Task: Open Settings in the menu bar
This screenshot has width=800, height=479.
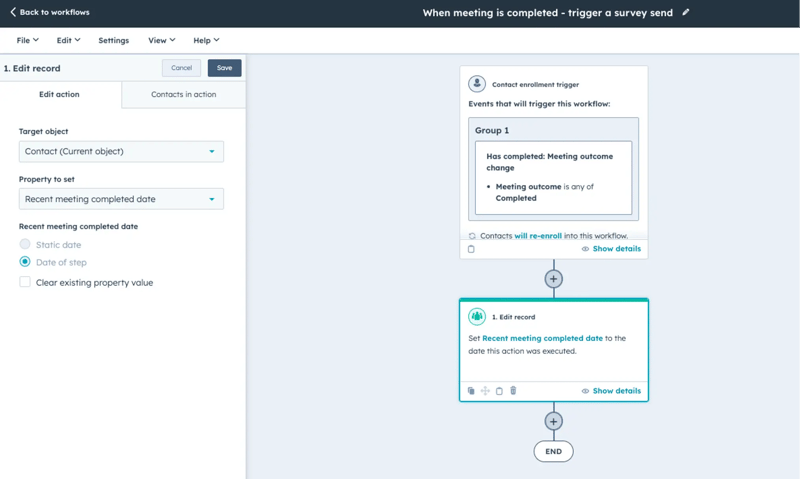Action: (x=113, y=40)
